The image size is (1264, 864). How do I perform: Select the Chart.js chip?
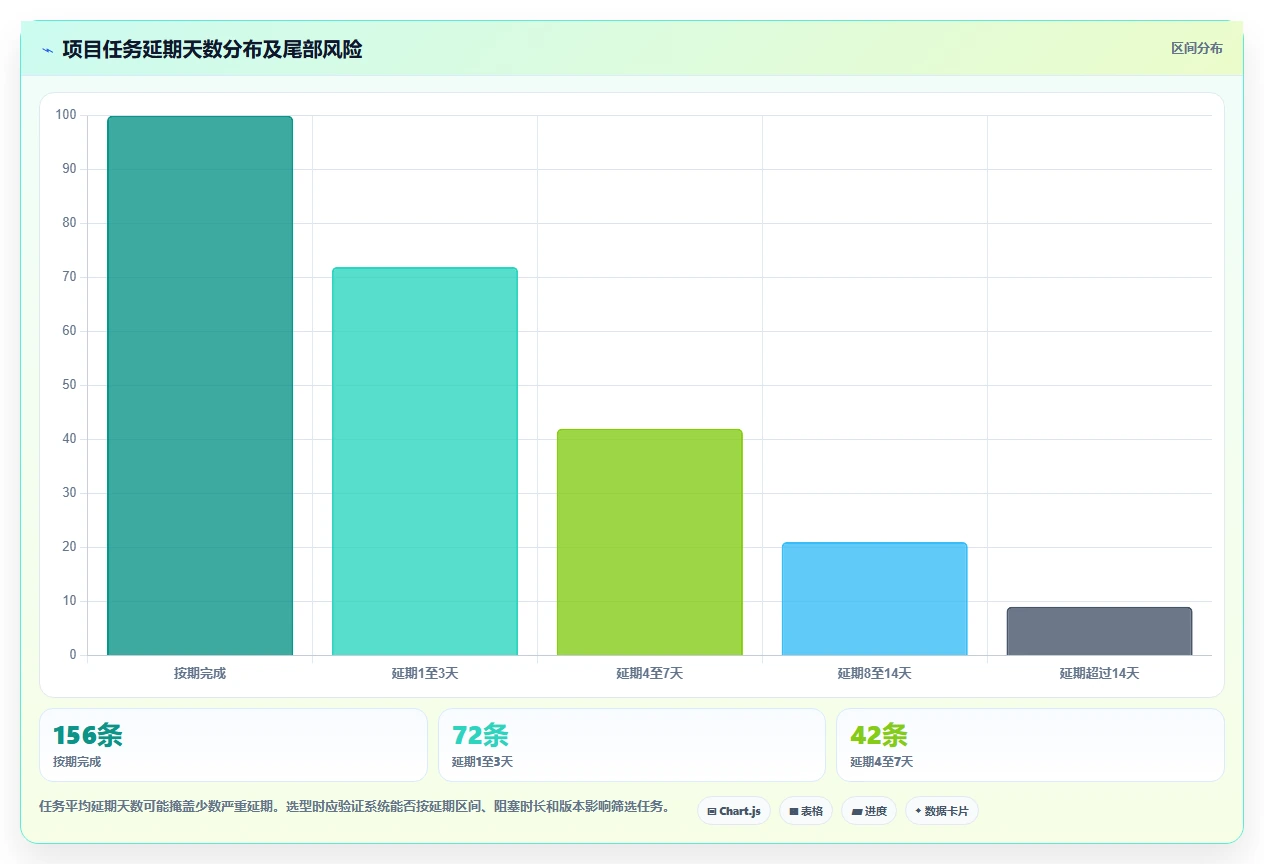click(x=733, y=811)
